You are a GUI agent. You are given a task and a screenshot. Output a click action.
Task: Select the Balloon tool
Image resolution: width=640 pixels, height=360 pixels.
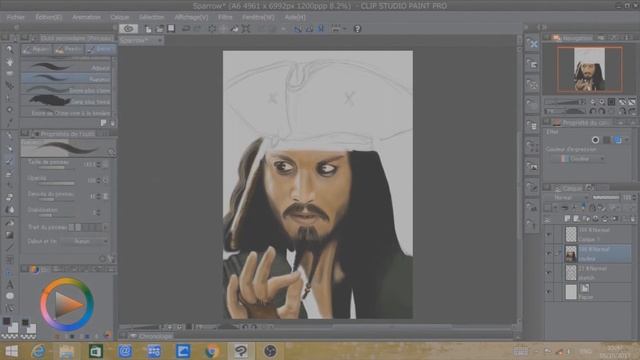click(x=10, y=296)
